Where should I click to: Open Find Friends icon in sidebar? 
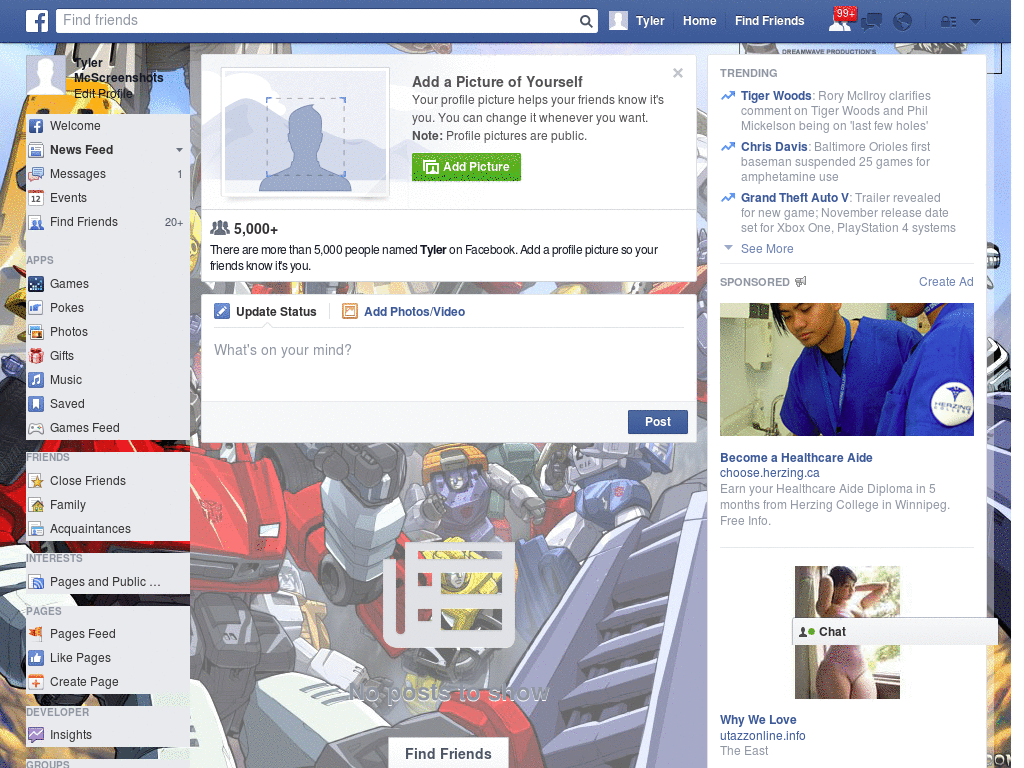coord(37,222)
